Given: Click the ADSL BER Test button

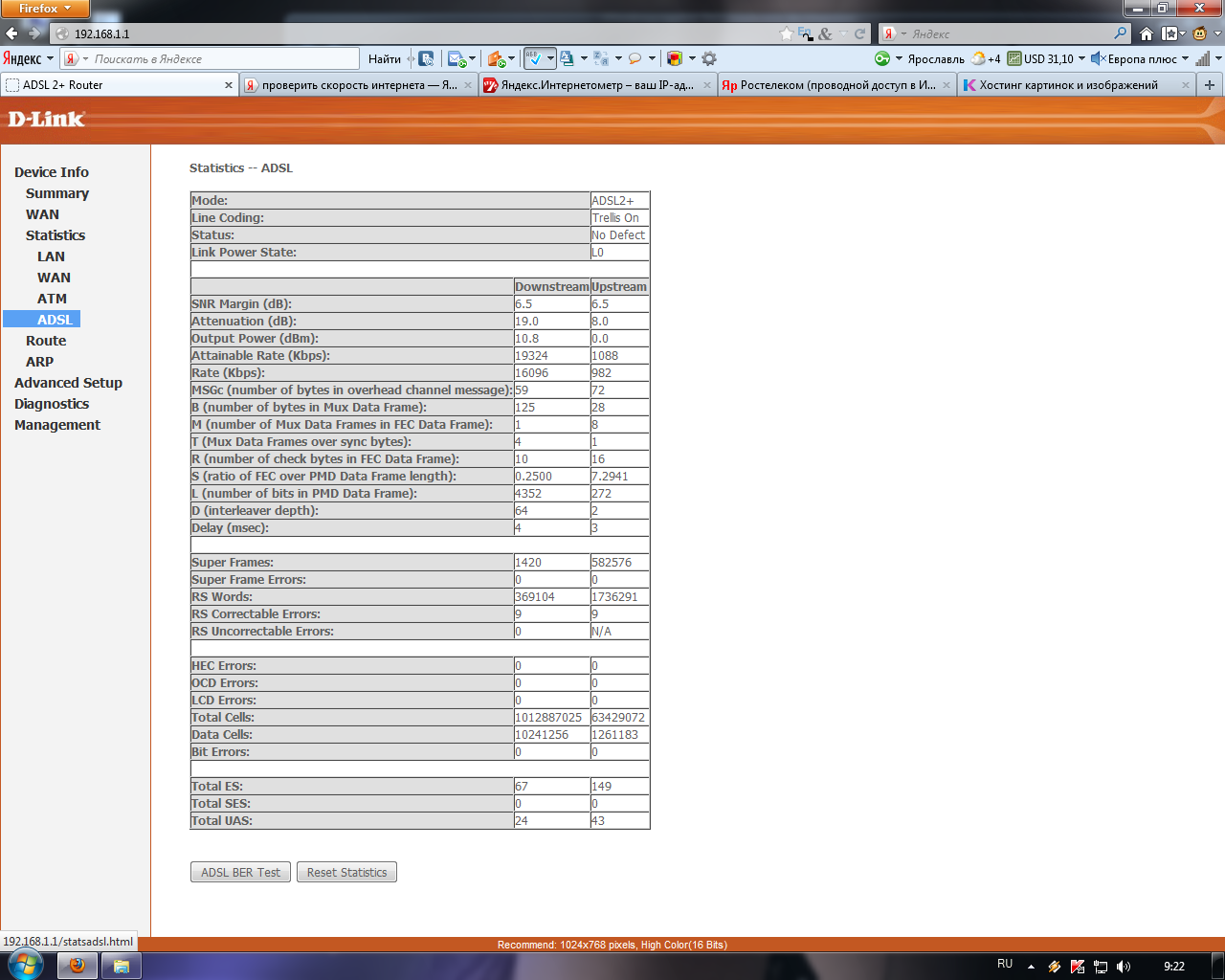Looking at the screenshot, I should [241, 872].
